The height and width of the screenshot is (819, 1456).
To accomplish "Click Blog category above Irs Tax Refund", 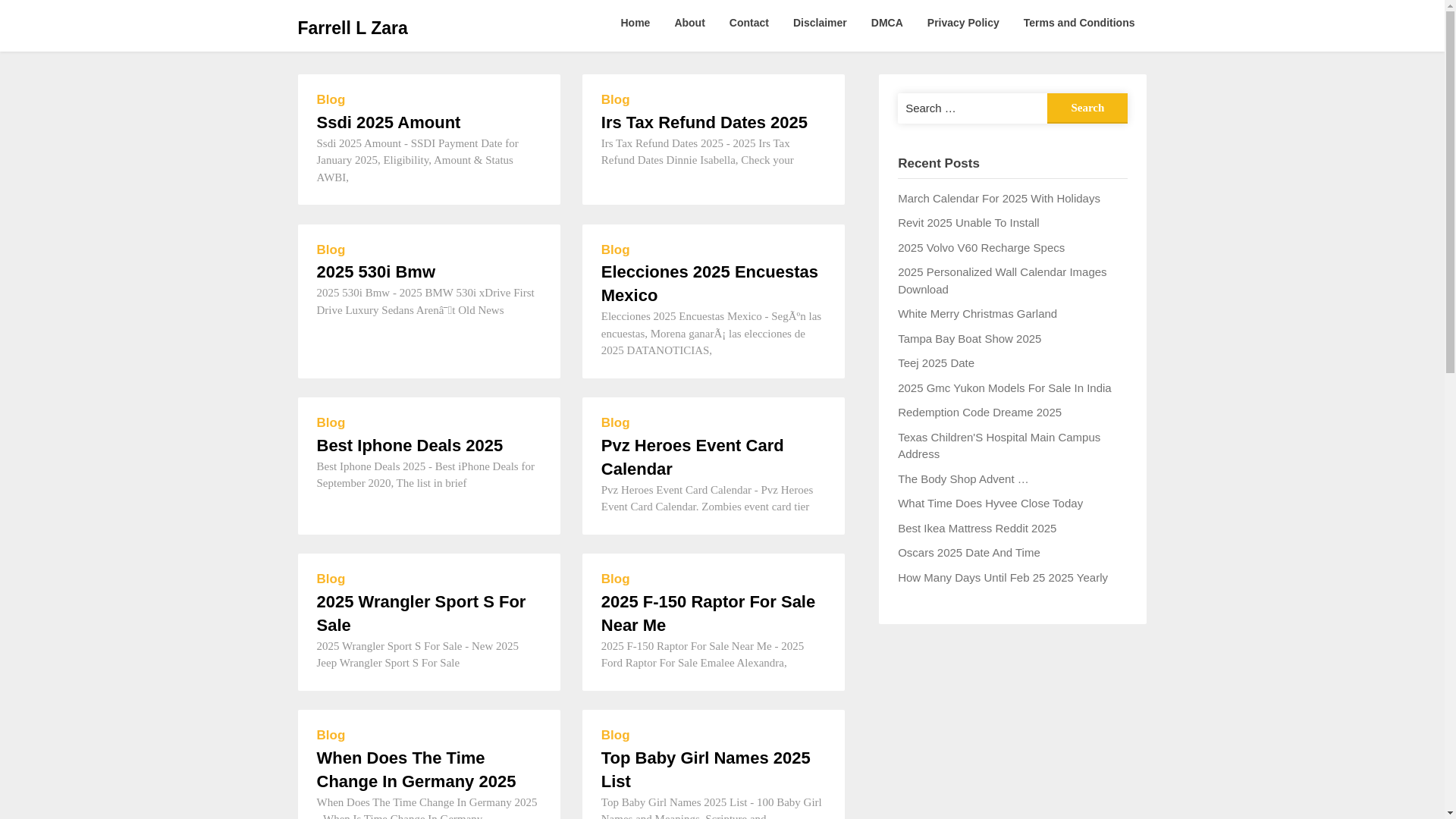I will coord(615,99).
